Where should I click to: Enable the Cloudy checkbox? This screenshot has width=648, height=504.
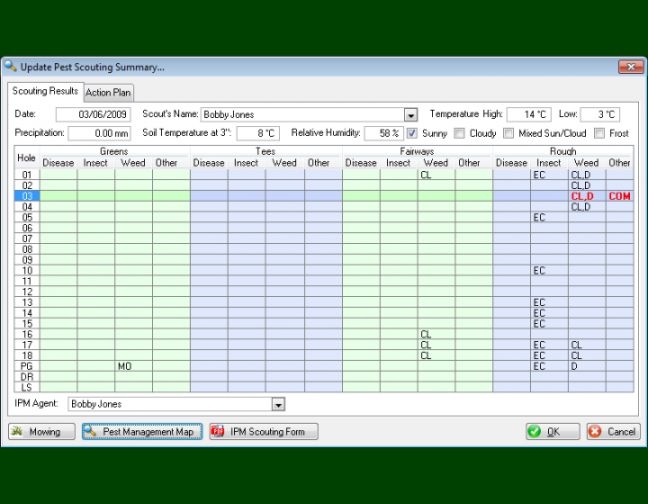click(x=459, y=133)
